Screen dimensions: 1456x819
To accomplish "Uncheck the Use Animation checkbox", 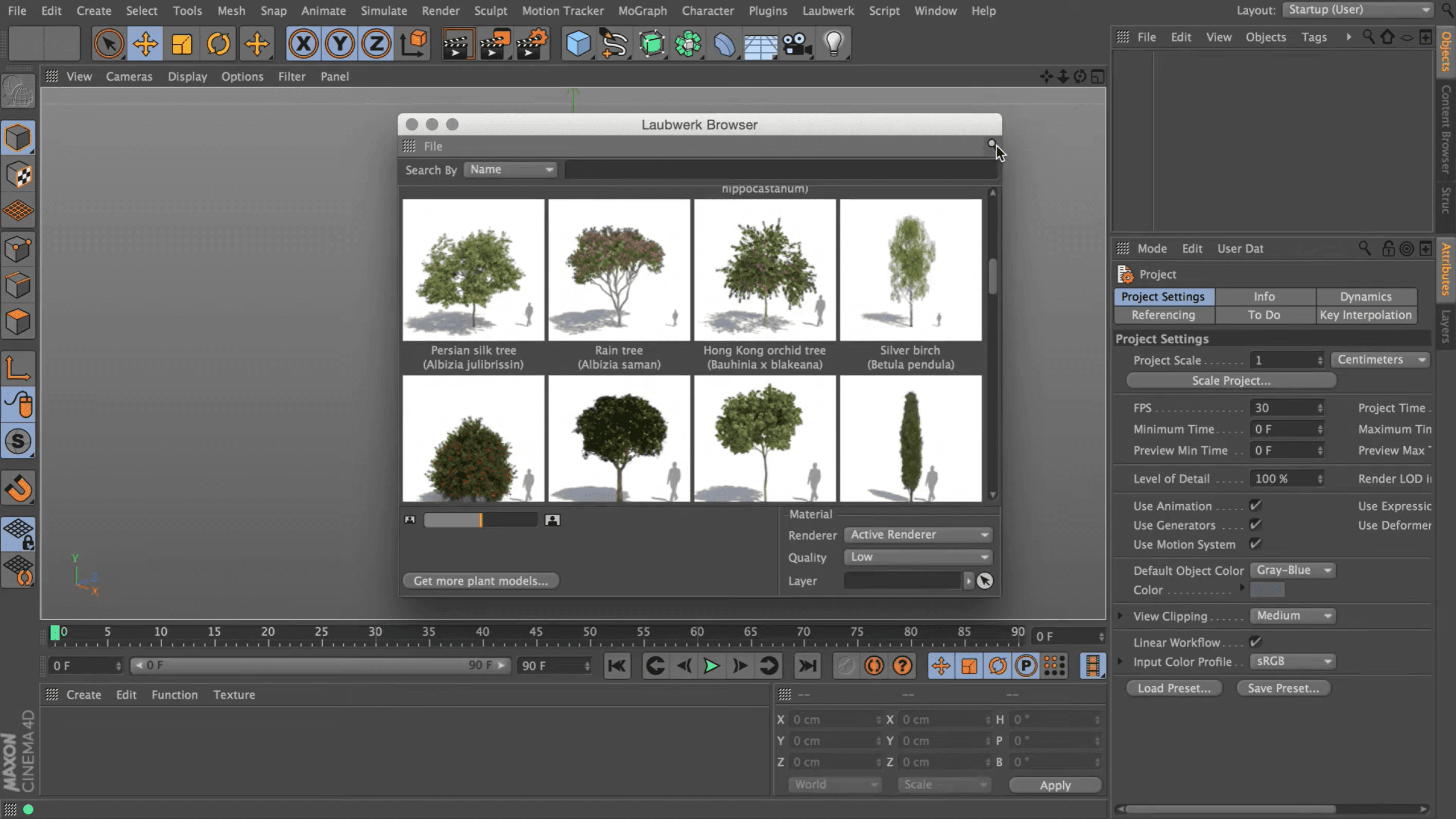I will click(x=1255, y=505).
